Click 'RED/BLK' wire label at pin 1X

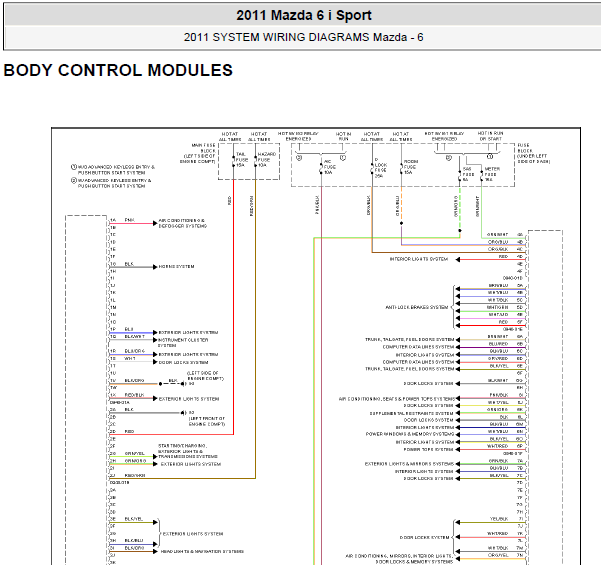coord(134,395)
